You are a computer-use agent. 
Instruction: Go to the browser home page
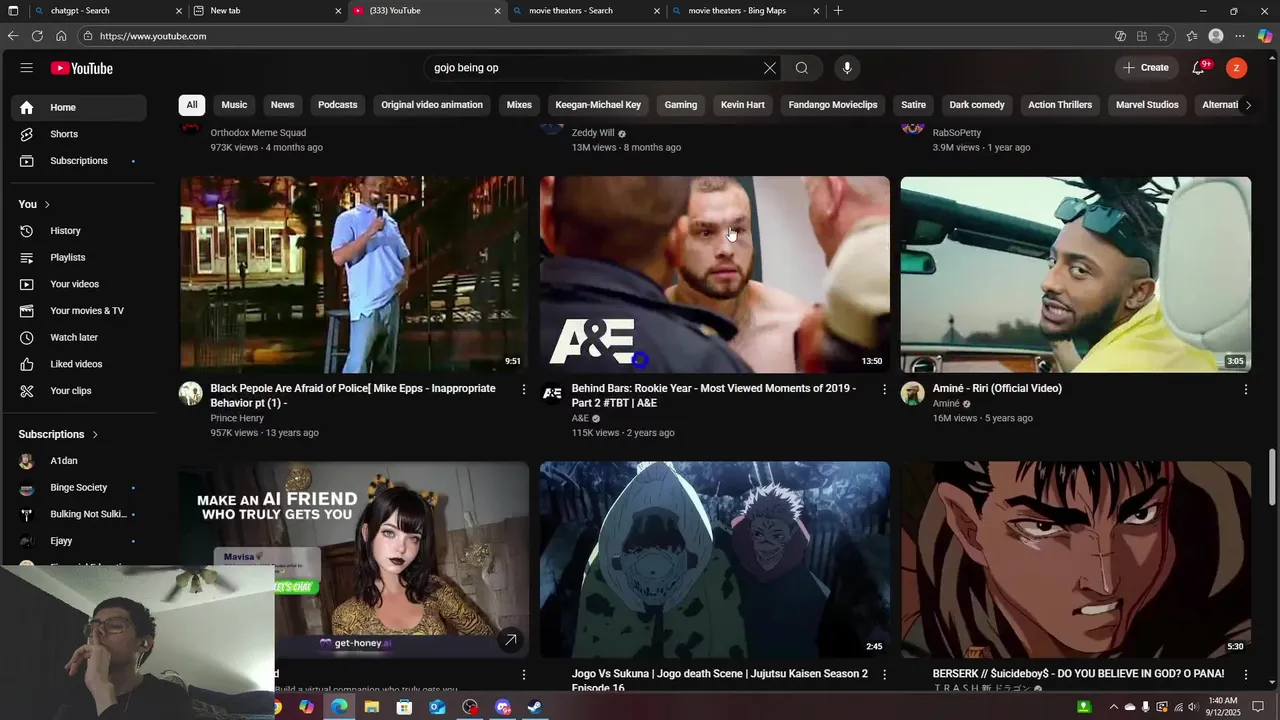pyautogui.click(x=61, y=36)
